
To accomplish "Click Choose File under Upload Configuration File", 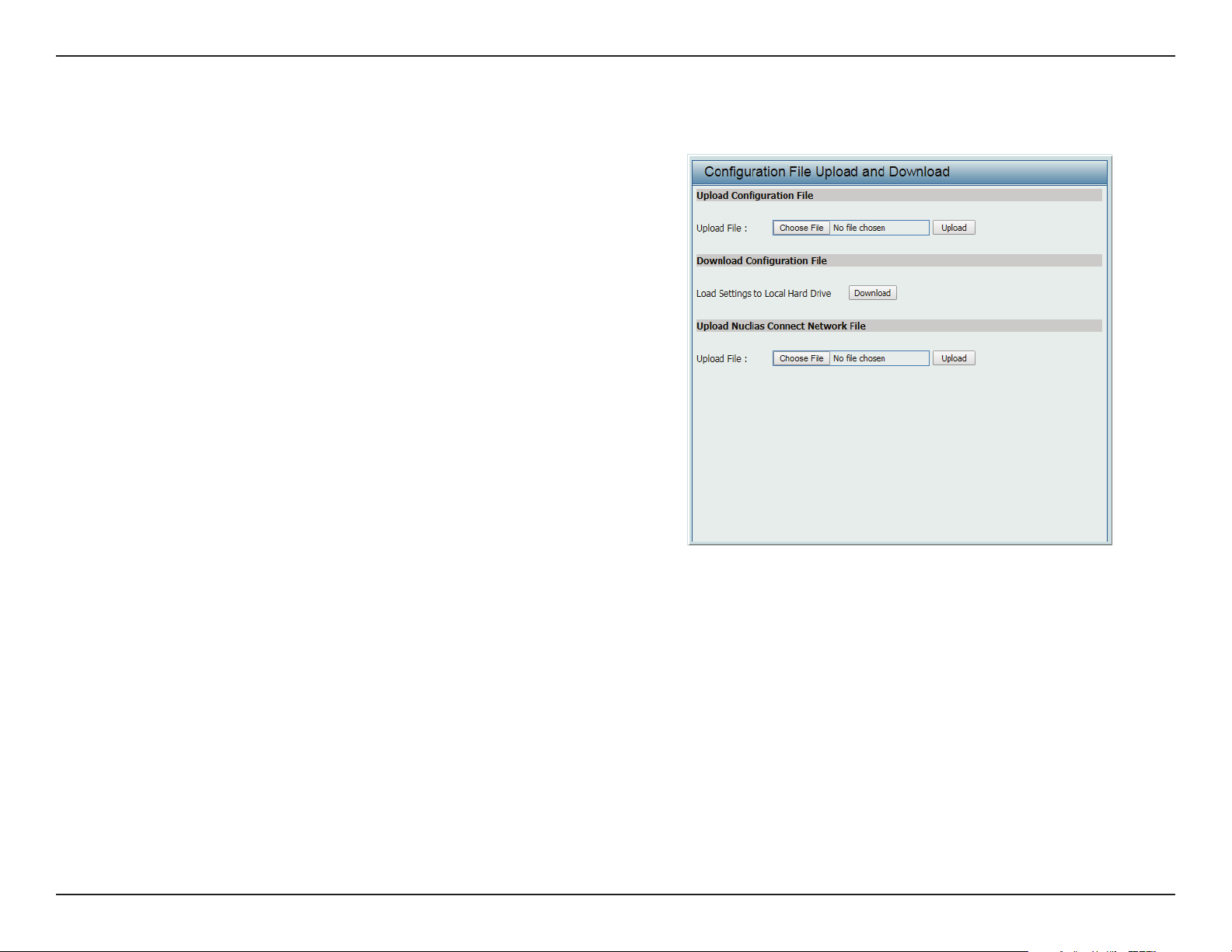I will tap(801, 228).
